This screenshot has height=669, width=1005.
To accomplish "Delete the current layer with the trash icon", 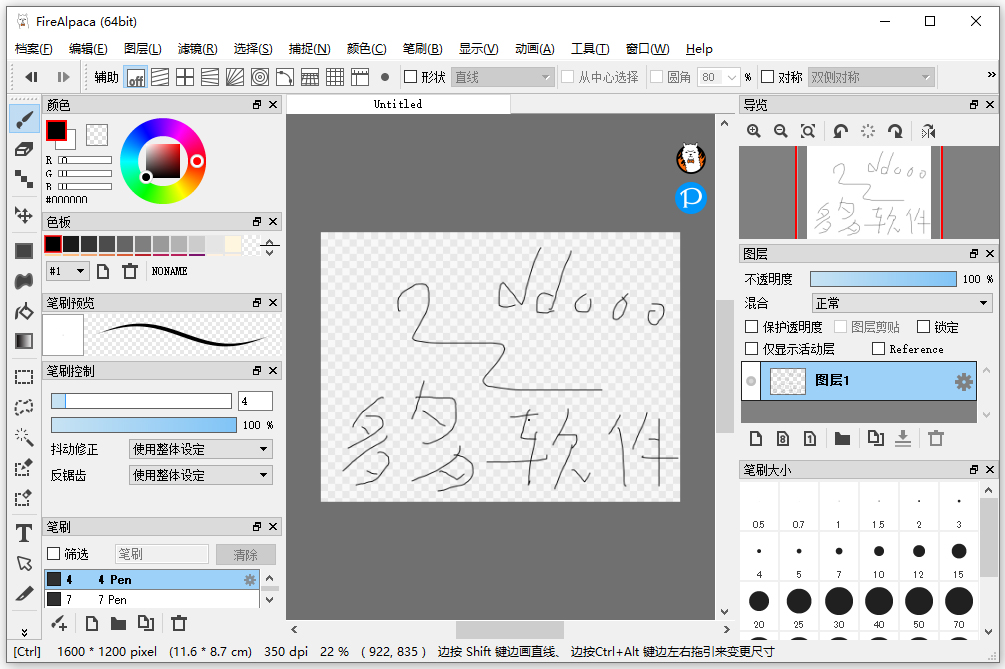I will pos(935,438).
